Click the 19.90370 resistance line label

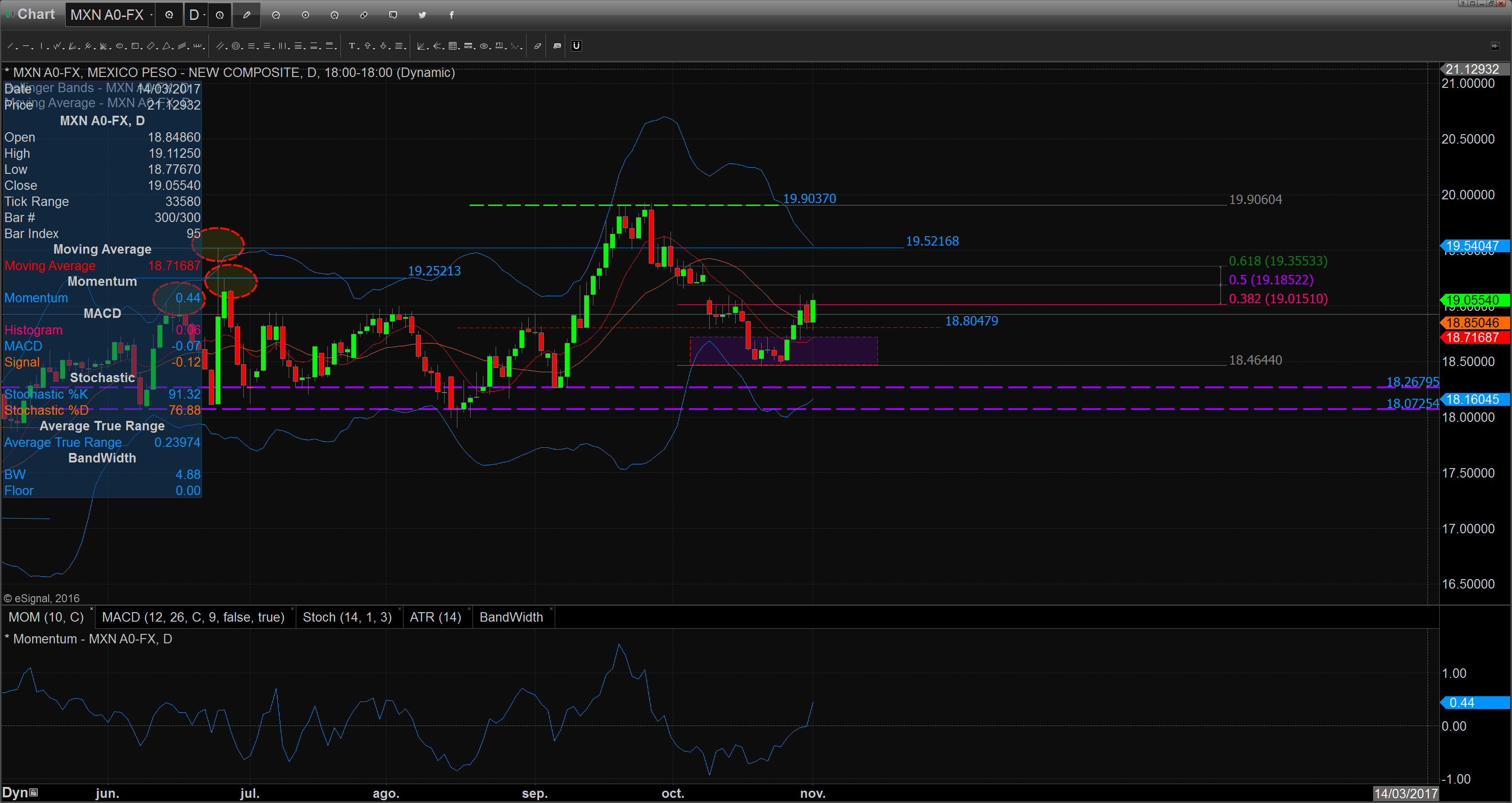pyautogui.click(x=809, y=198)
